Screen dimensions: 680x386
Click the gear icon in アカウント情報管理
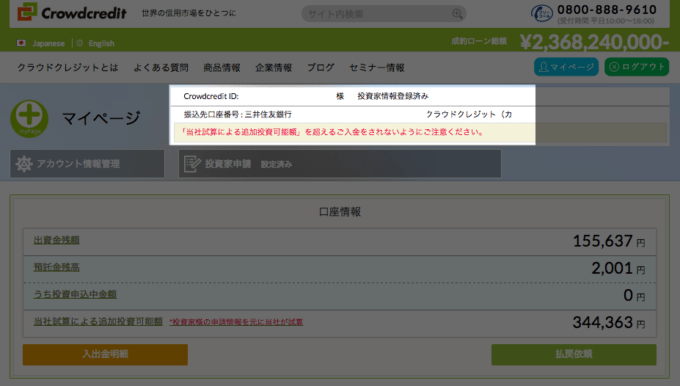24,164
